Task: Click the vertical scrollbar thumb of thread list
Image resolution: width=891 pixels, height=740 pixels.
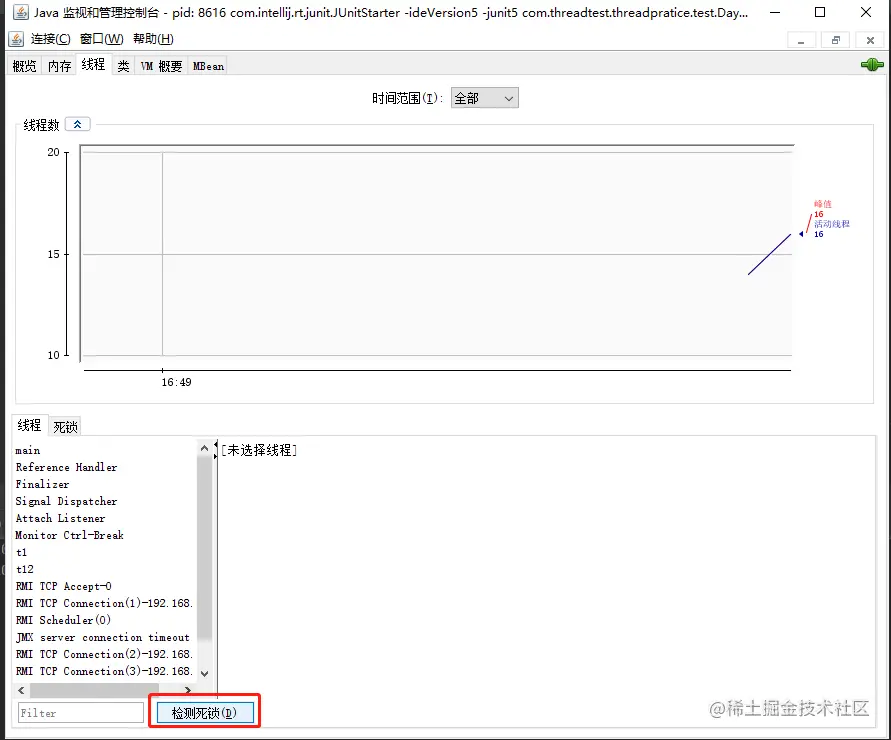Action: [205, 548]
